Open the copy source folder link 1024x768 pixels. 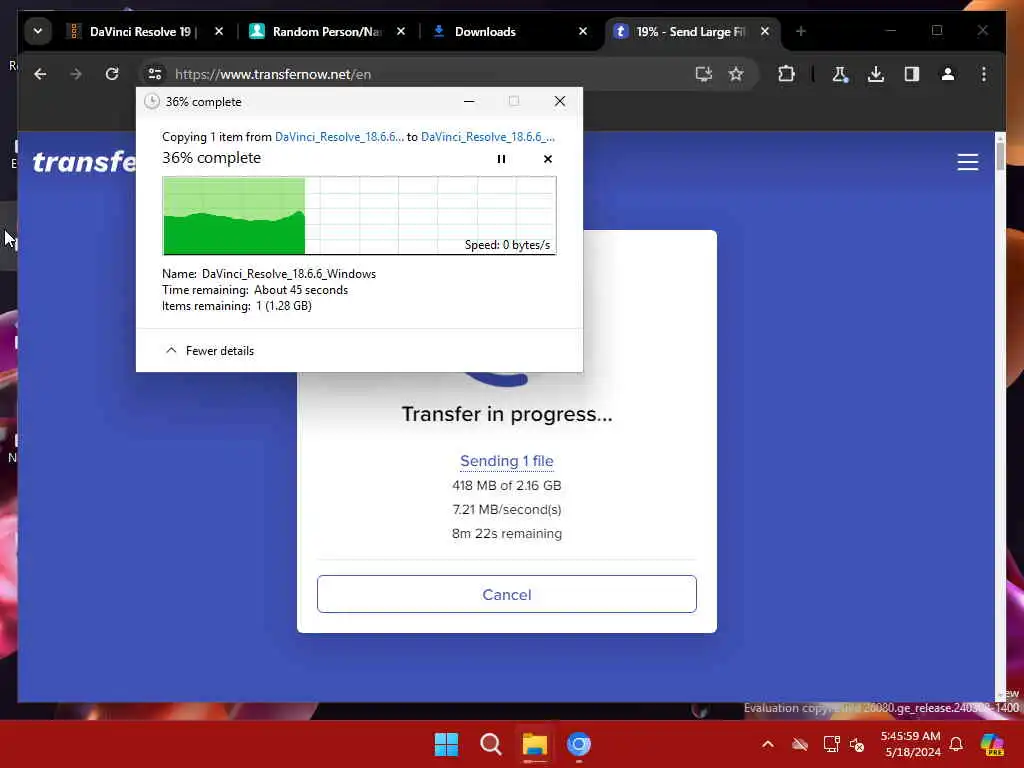339,137
